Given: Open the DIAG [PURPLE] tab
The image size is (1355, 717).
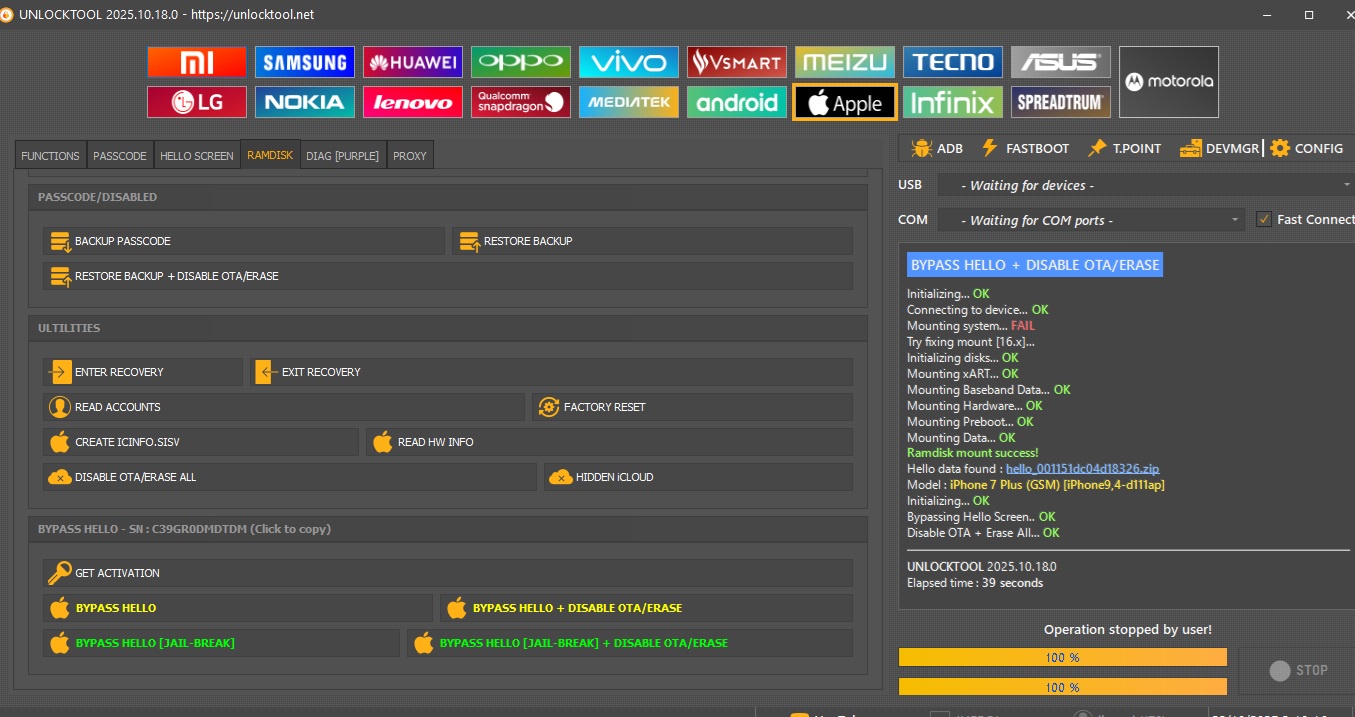Looking at the screenshot, I should coord(343,155).
